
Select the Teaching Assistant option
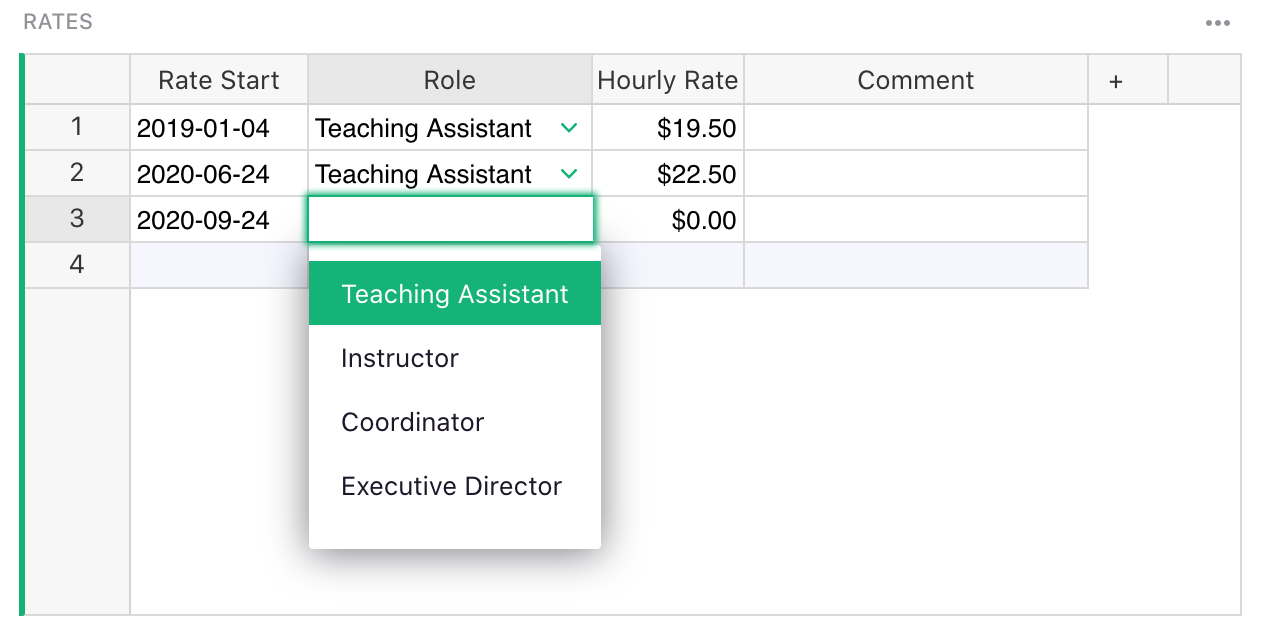[x=455, y=294]
